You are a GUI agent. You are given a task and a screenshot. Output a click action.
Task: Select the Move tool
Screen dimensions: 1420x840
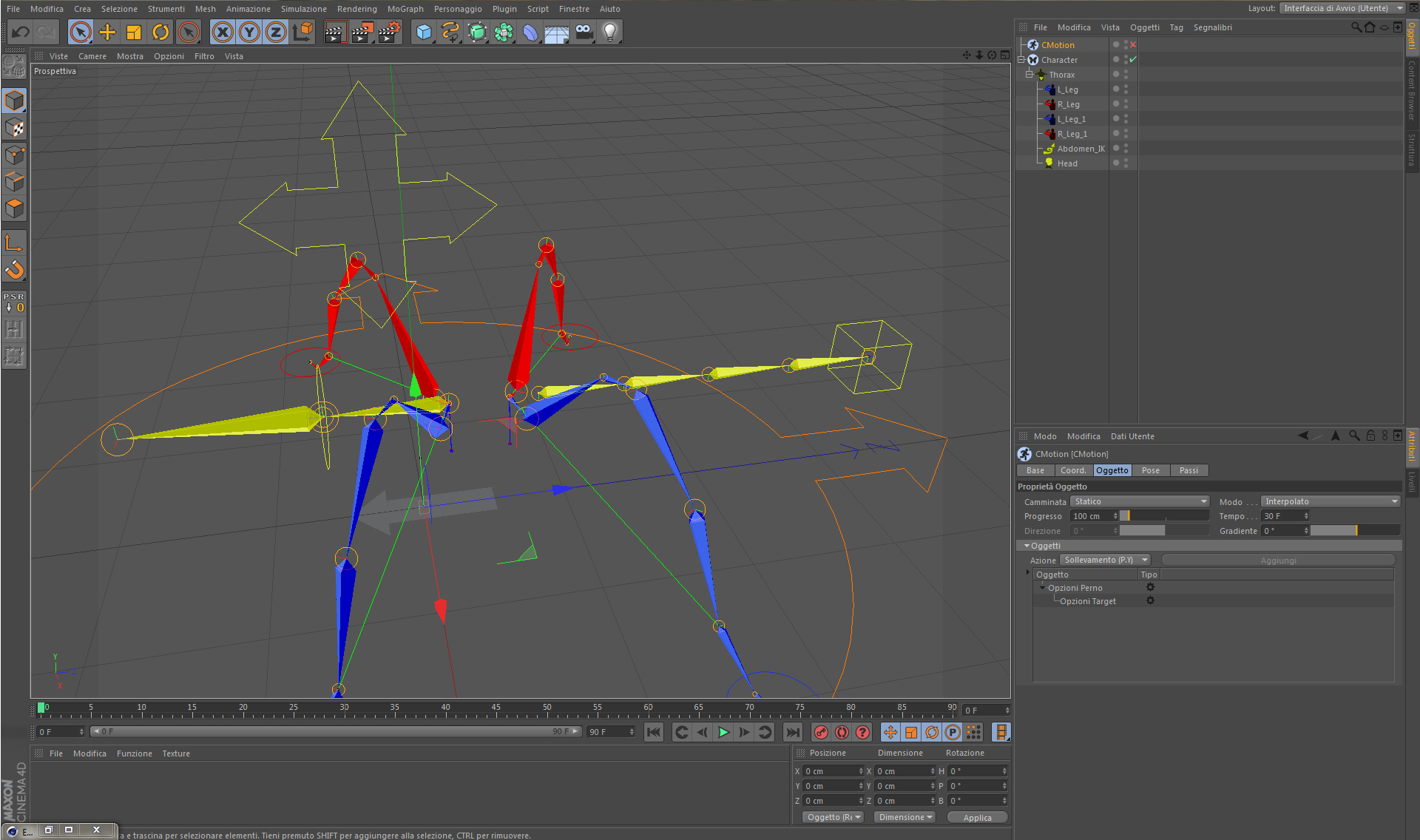[107, 32]
